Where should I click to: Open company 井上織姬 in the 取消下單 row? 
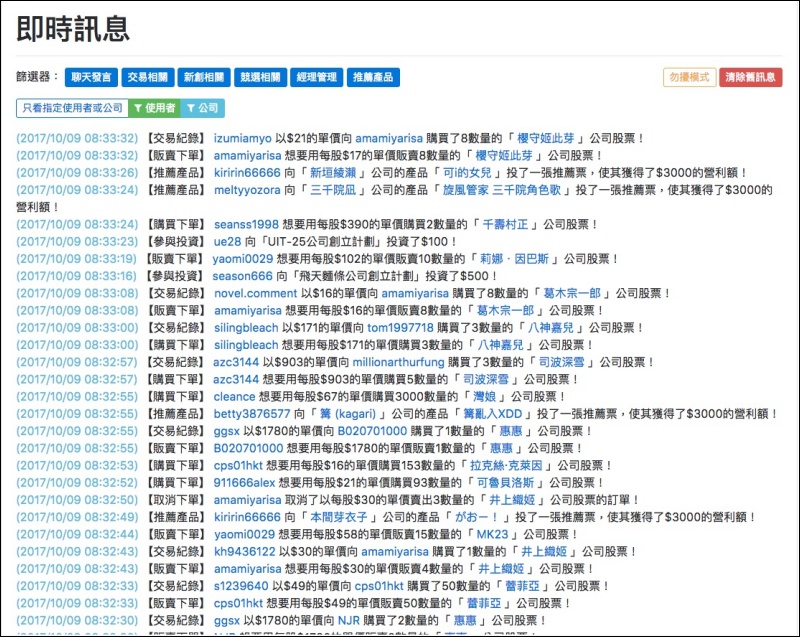(512, 500)
